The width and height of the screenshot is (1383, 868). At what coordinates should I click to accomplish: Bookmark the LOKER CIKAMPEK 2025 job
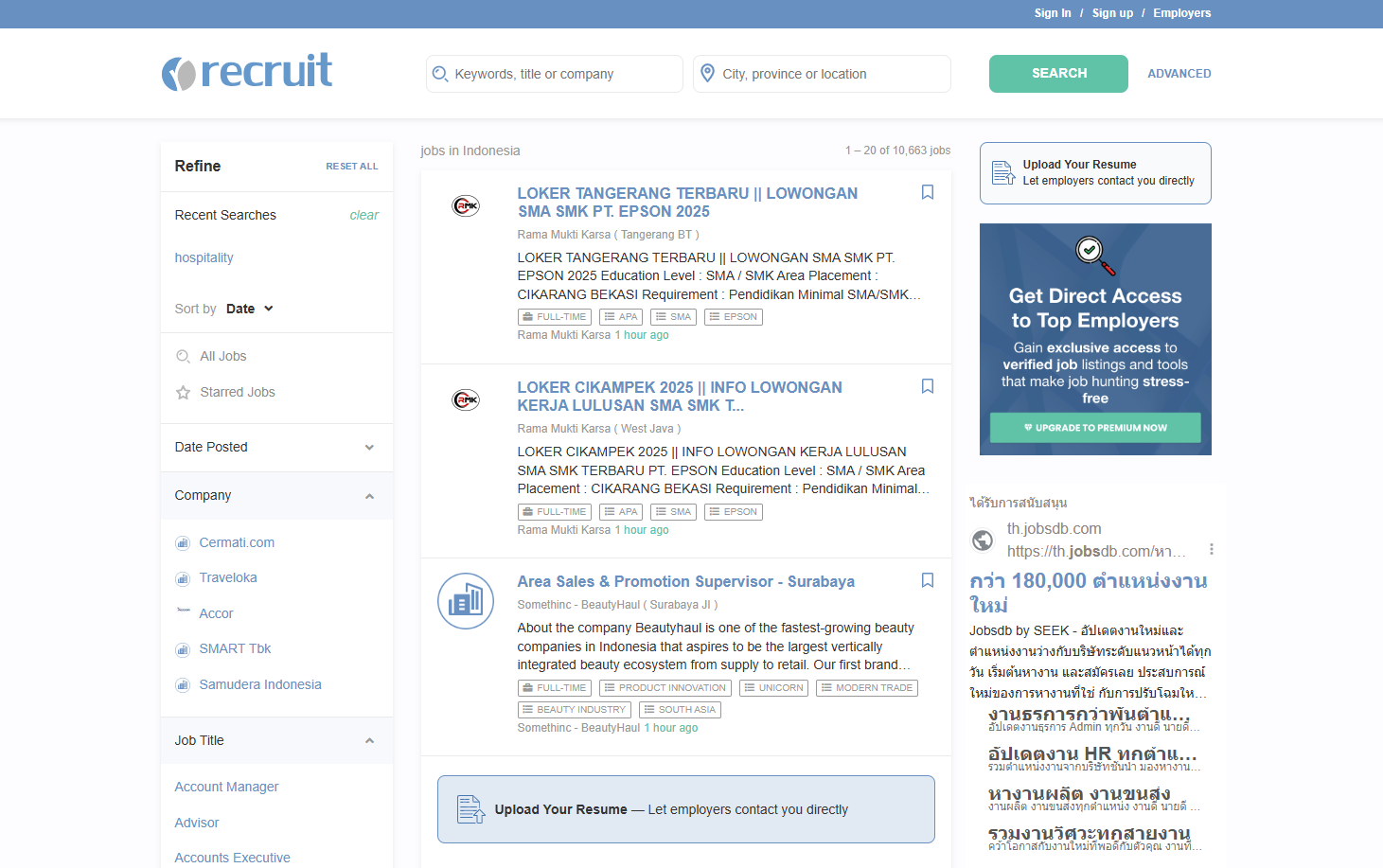[928, 386]
